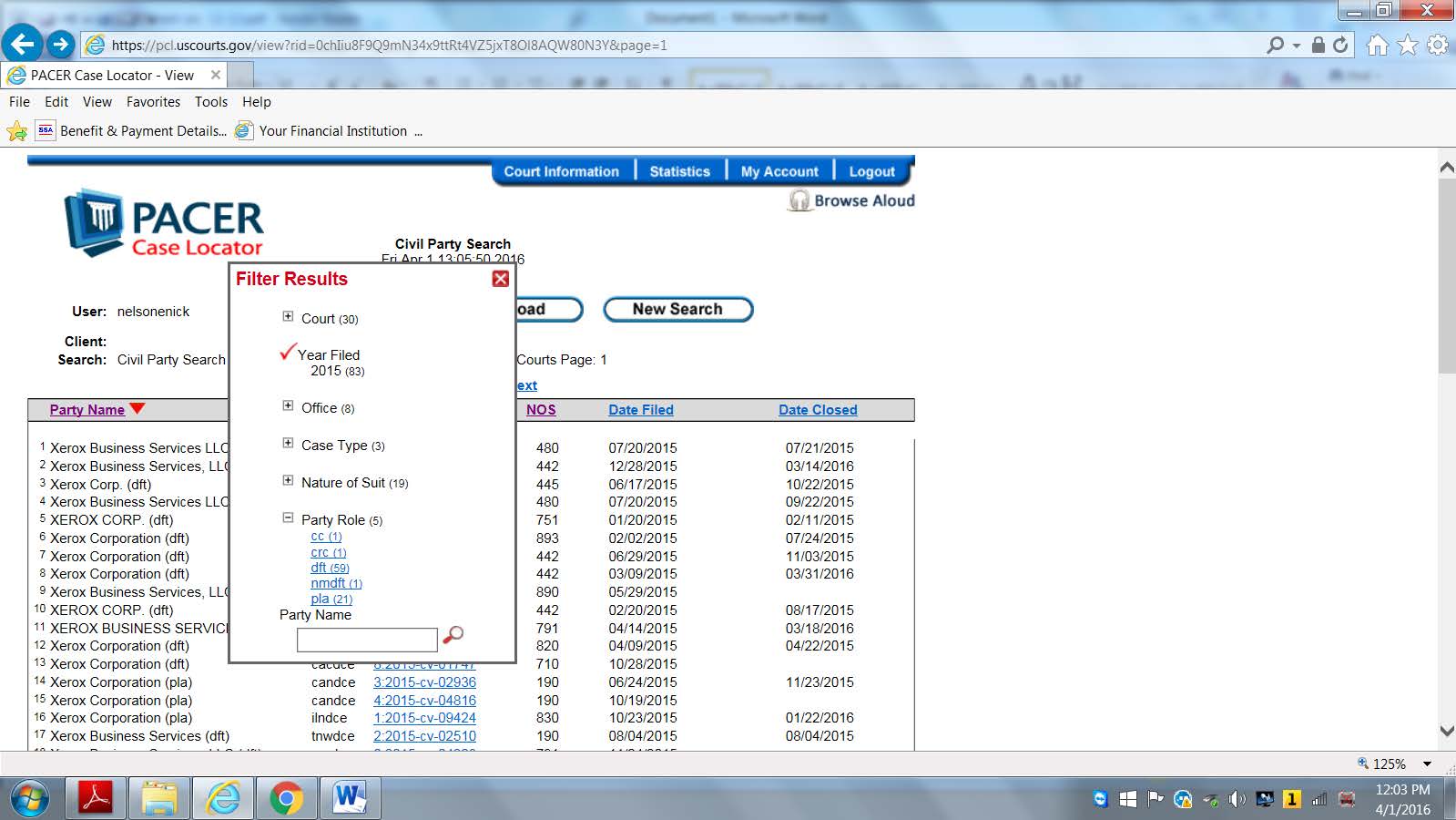Open File Explorer from taskbar

(158, 799)
